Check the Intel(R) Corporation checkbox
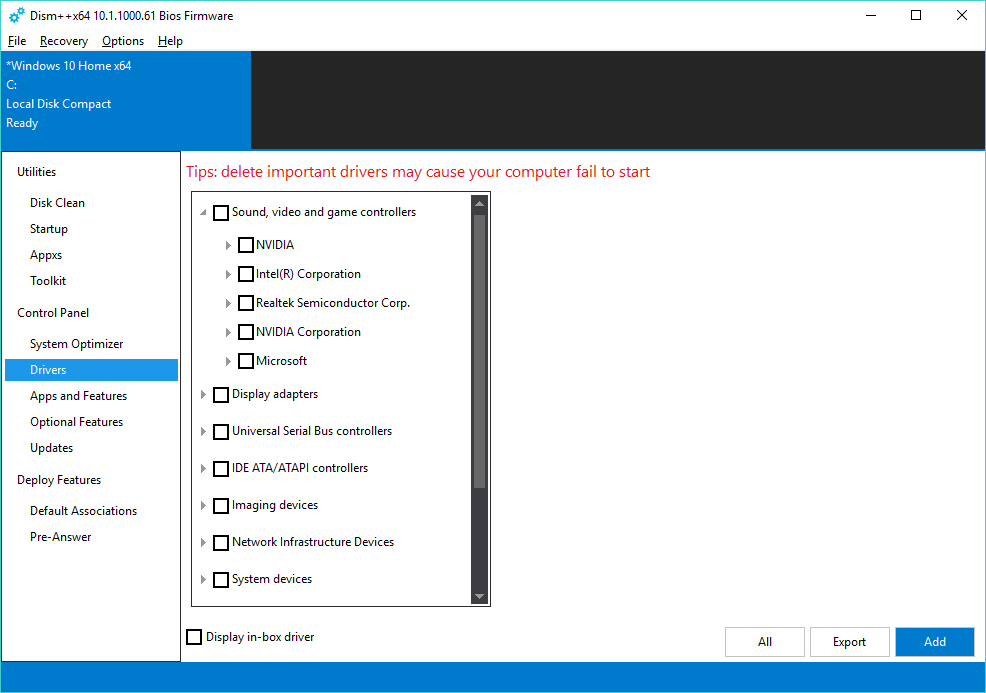 [x=246, y=274]
